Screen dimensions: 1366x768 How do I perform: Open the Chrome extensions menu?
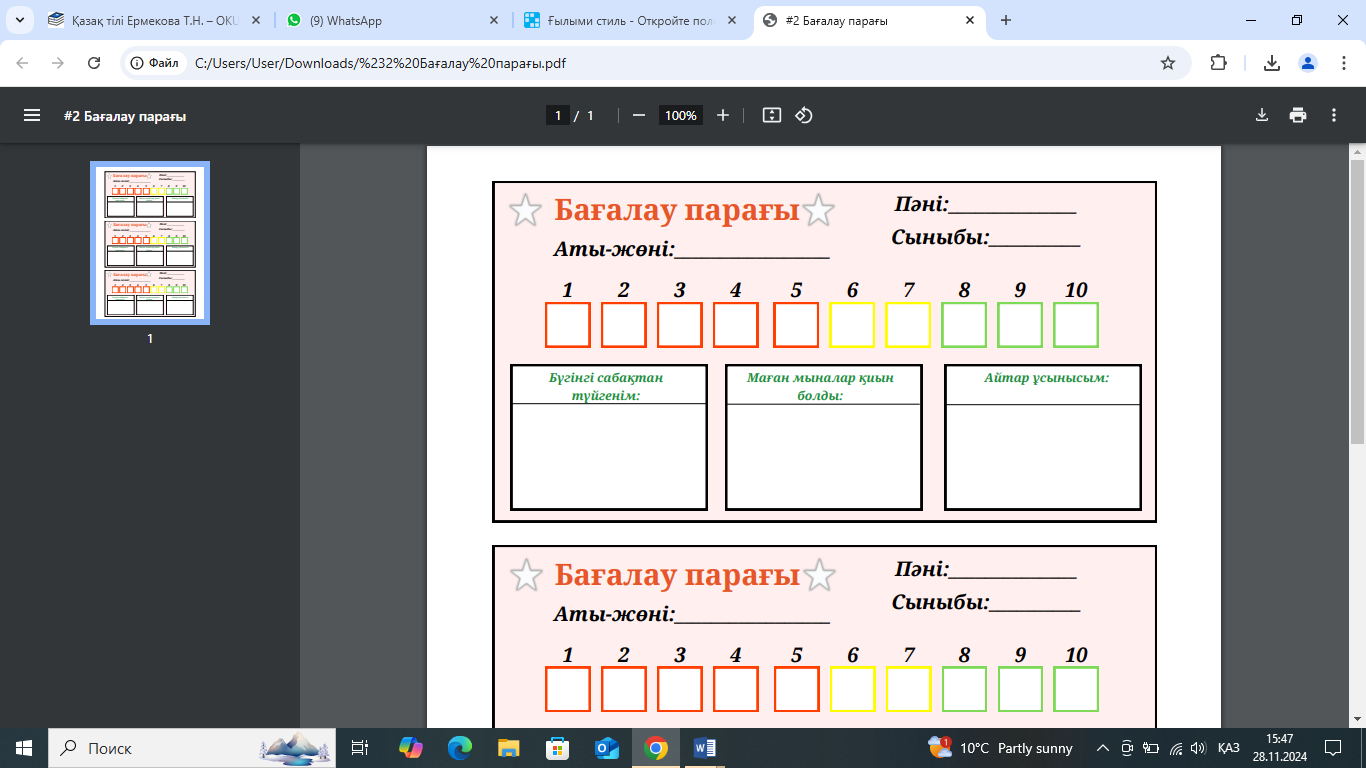[1218, 63]
